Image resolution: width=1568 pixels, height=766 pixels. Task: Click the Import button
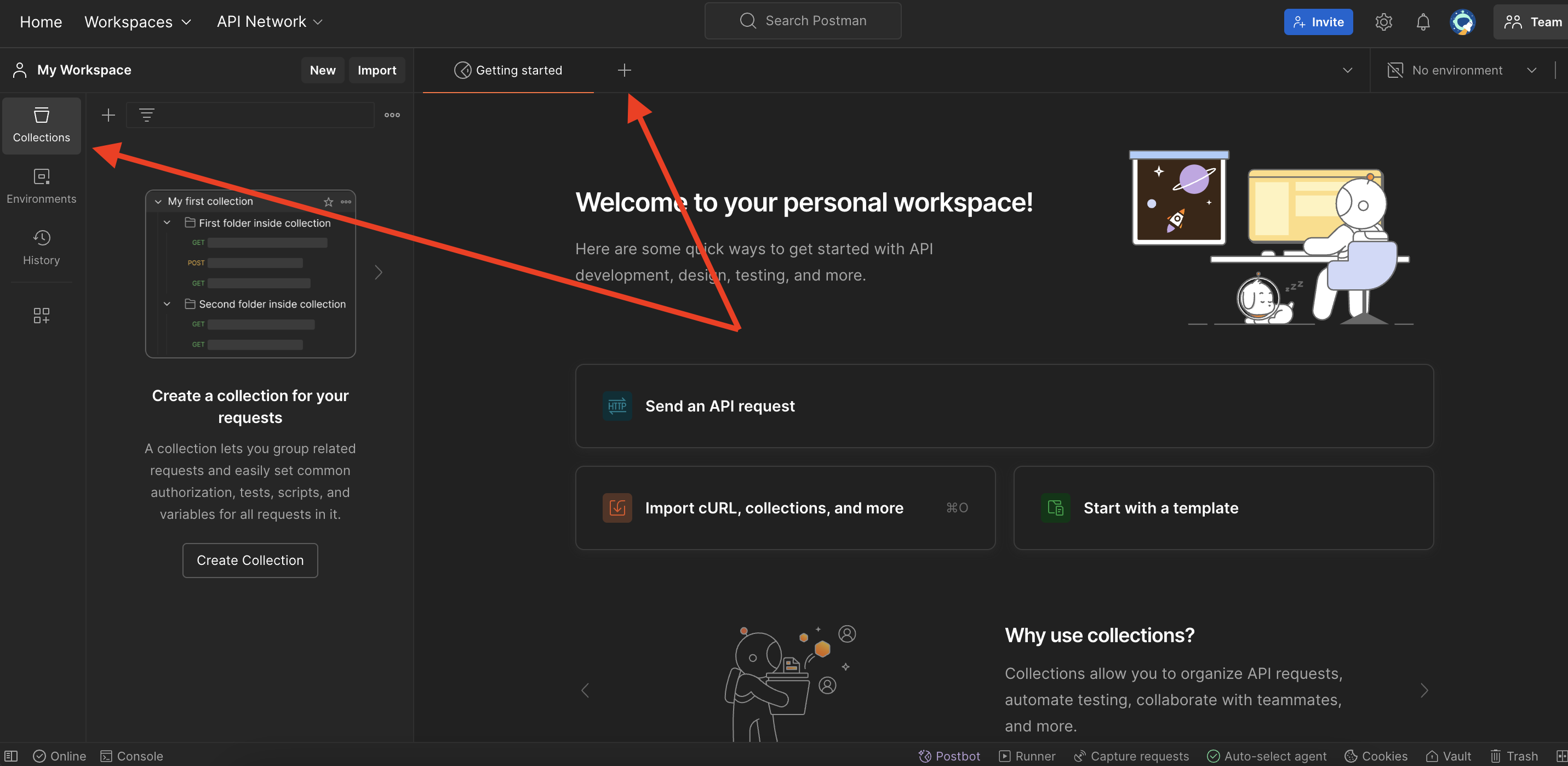click(x=377, y=71)
